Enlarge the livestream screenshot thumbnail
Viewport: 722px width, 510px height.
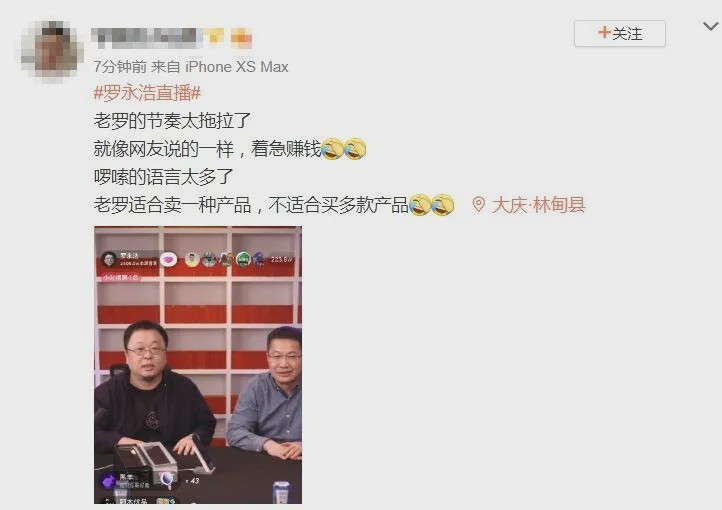[x=198, y=365]
